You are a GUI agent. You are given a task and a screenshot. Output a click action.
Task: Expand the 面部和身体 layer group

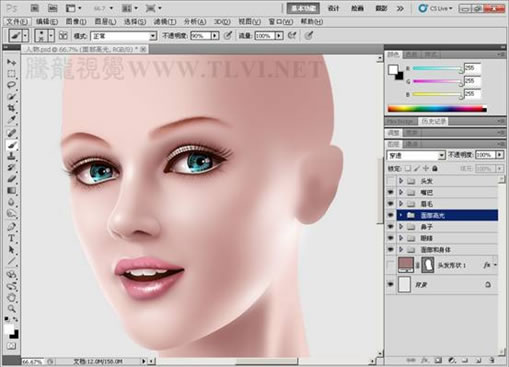point(401,249)
